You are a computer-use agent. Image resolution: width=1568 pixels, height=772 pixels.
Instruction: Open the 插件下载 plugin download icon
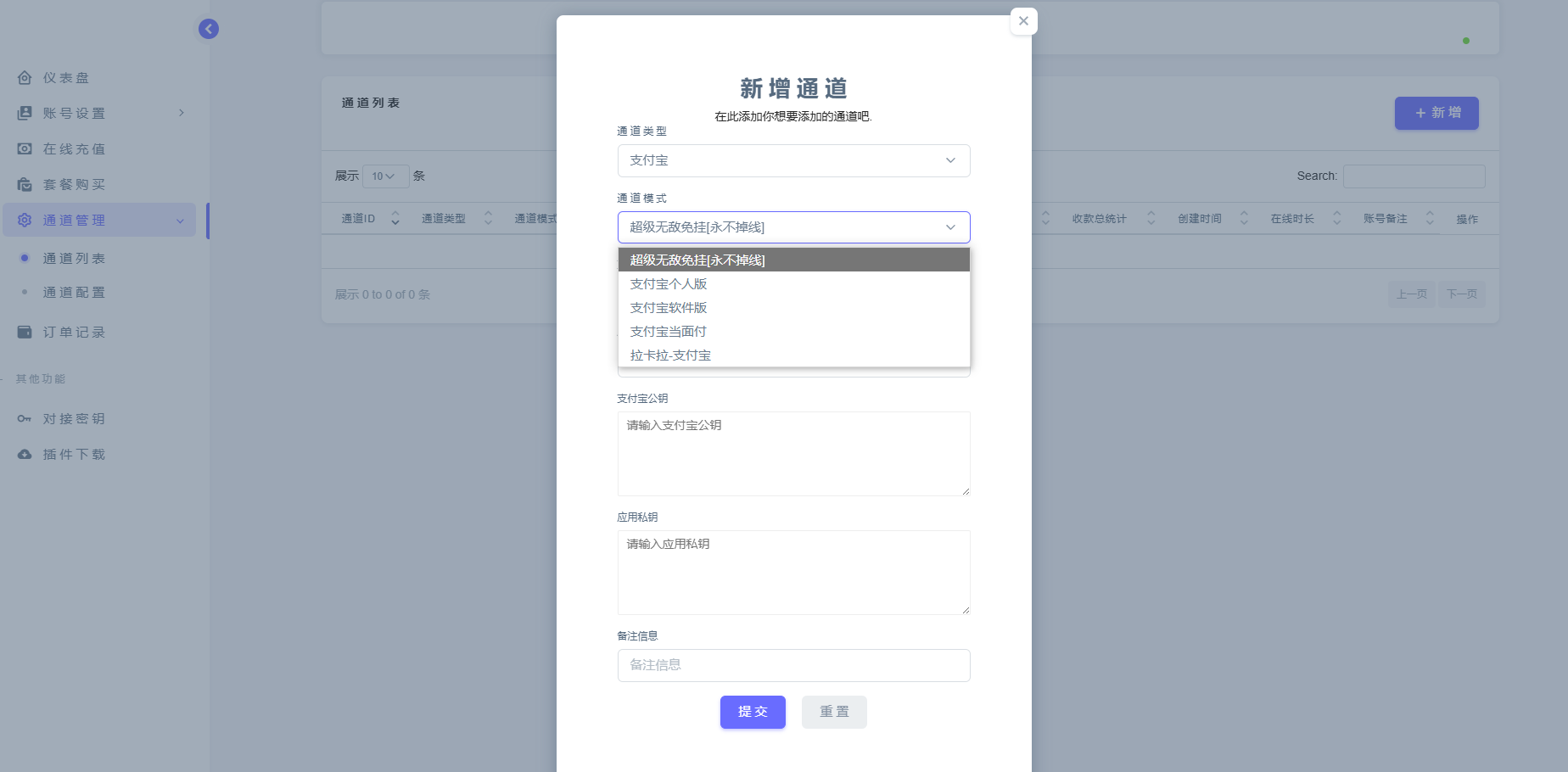pyautogui.click(x=25, y=454)
